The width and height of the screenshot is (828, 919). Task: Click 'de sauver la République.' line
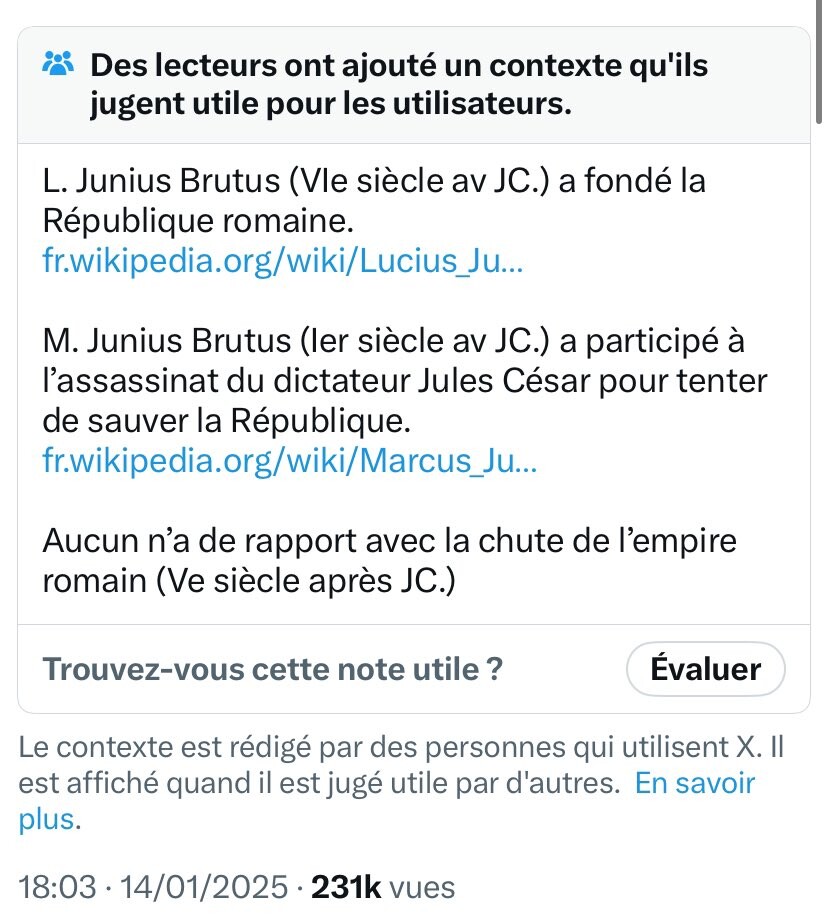(227, 421)
